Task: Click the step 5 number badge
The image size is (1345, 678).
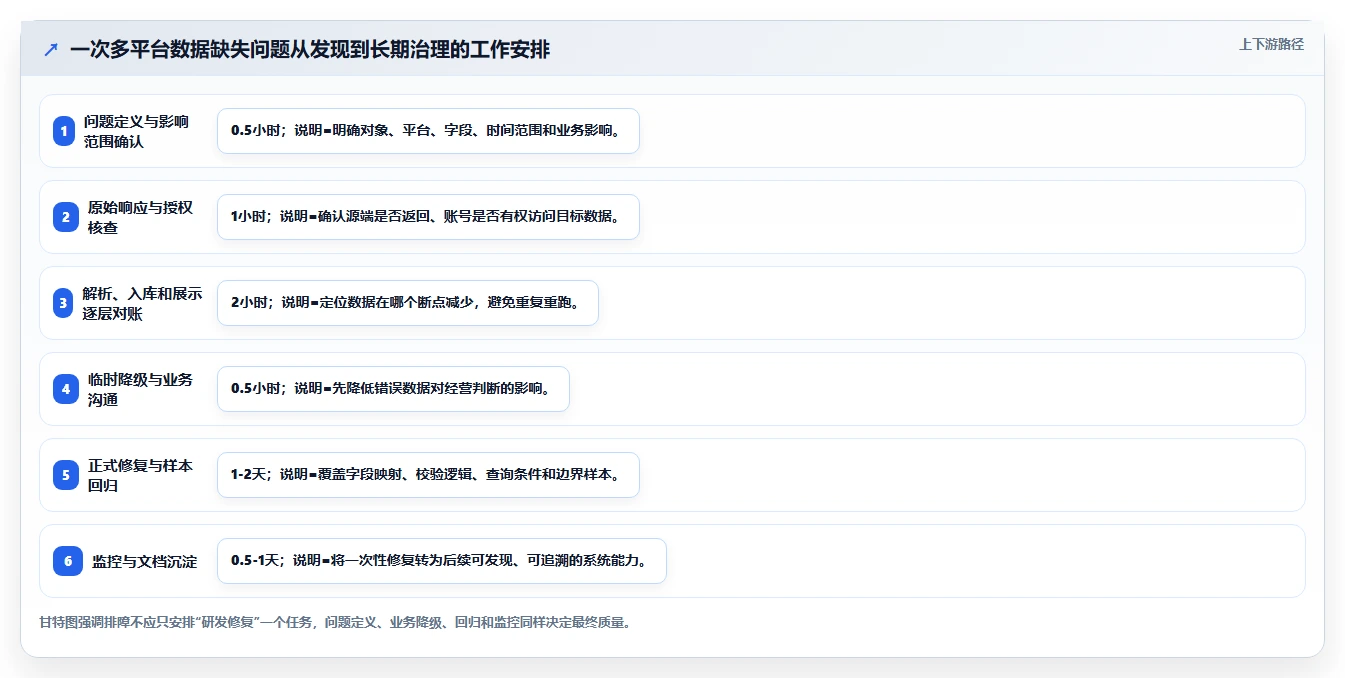Action: pos(66,475)
